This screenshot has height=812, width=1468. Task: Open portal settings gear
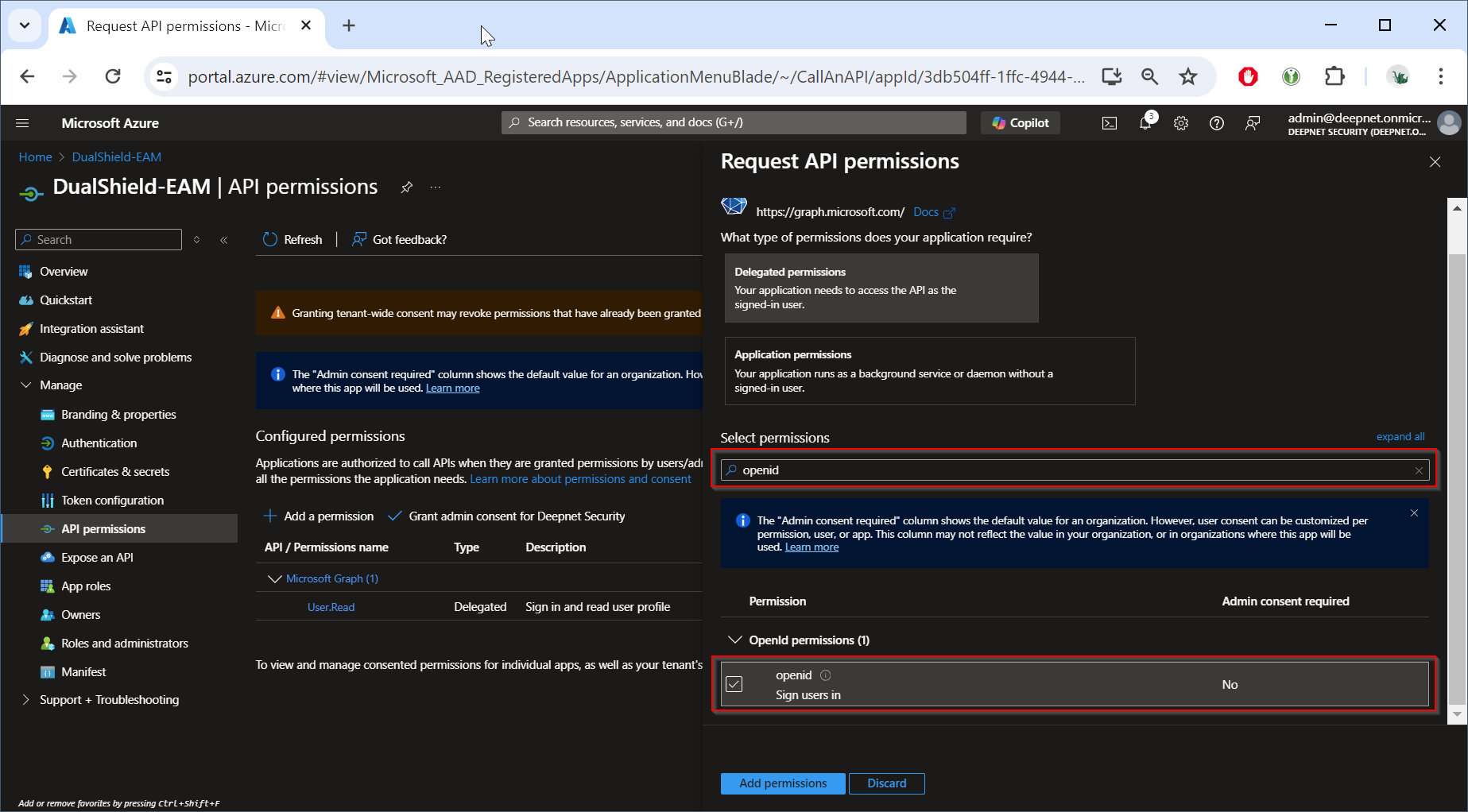click(1181, 123)
